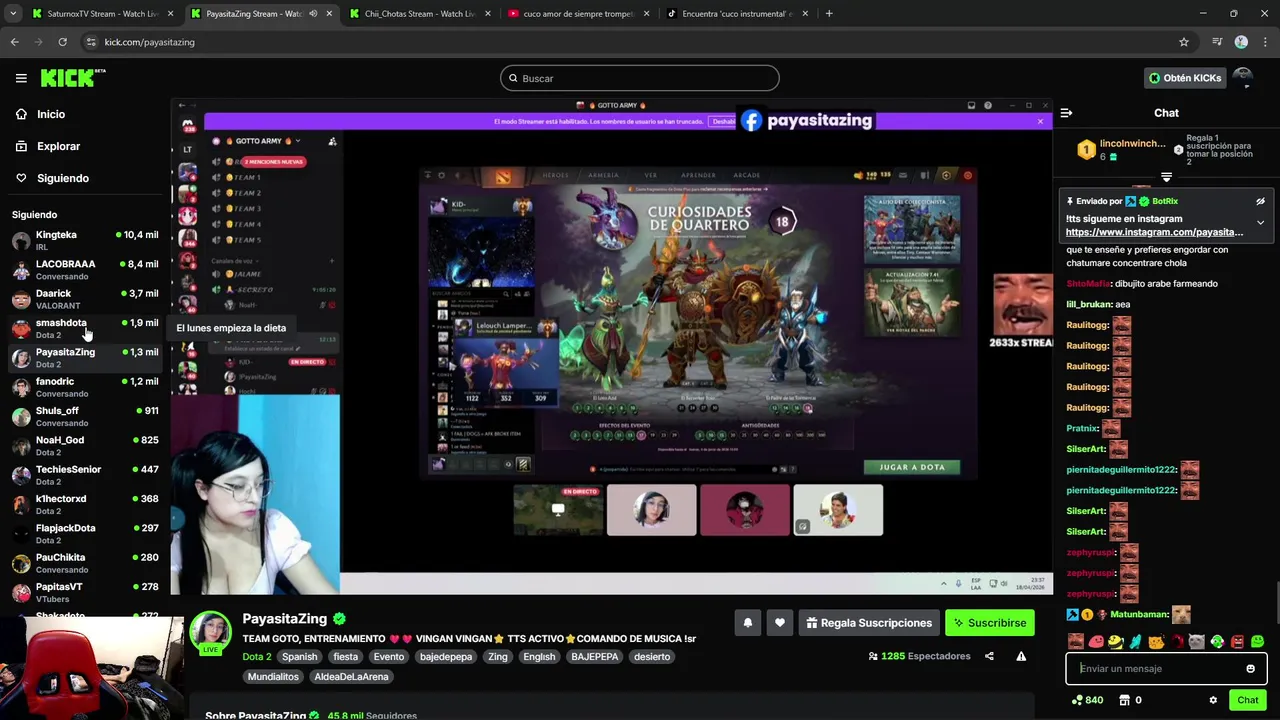Click the Inicio home icon in sidebar
Image resolution: width=1280 pixels, height=720 pixels.
click(x=21, y=114)
